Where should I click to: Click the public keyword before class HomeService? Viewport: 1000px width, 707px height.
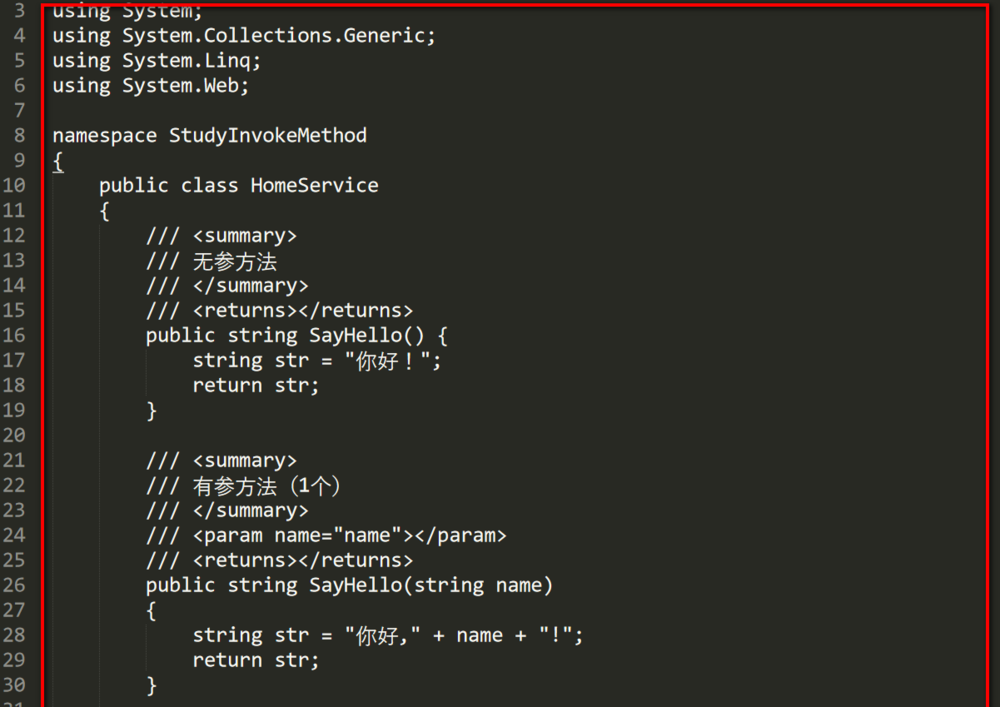tap(134, 185)
